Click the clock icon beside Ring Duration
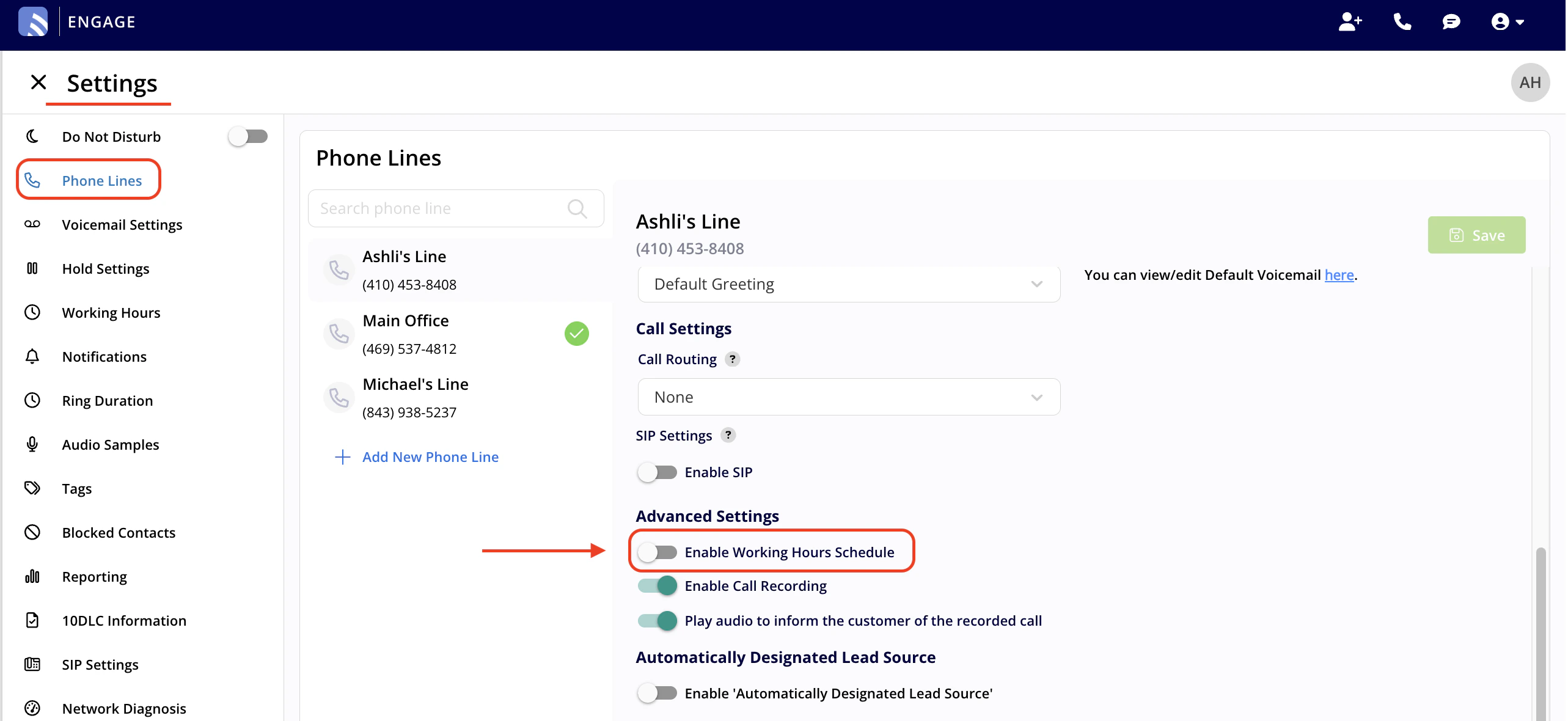Image resolution: width=1568 pixels, height=721 pixels. (x=32, y=400)
